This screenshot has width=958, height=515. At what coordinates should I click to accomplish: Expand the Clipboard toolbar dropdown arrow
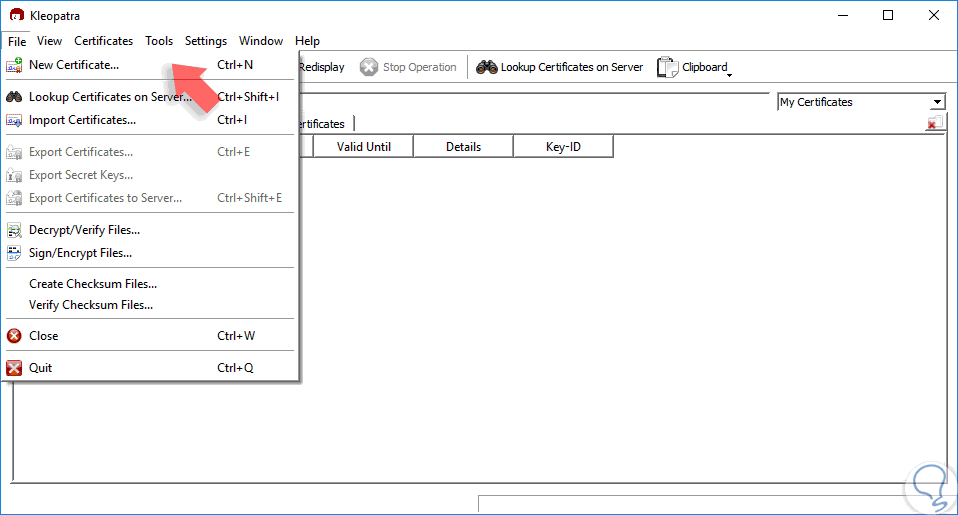[729, 75]
